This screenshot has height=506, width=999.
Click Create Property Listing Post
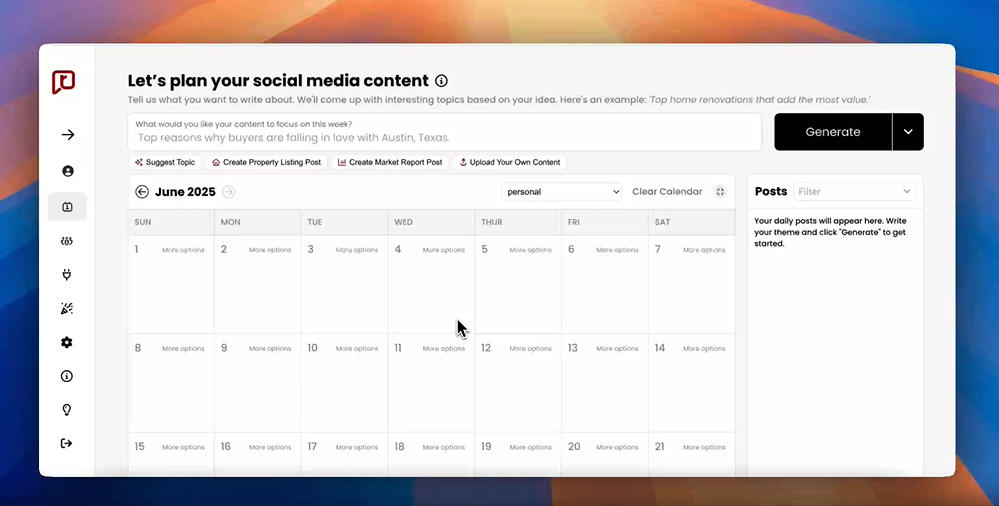(x=266, y=163)
